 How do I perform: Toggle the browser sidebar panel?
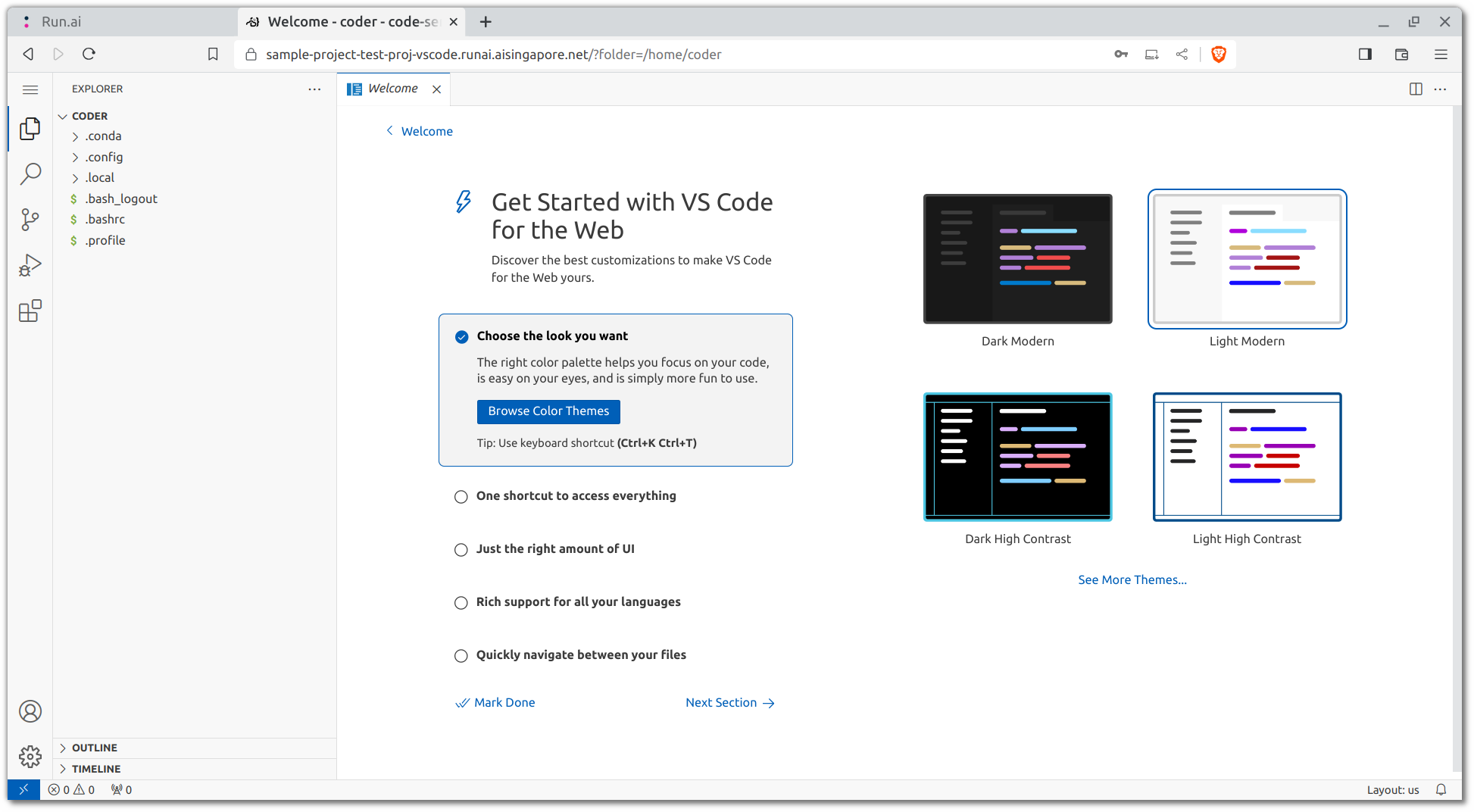[1365, 54]
